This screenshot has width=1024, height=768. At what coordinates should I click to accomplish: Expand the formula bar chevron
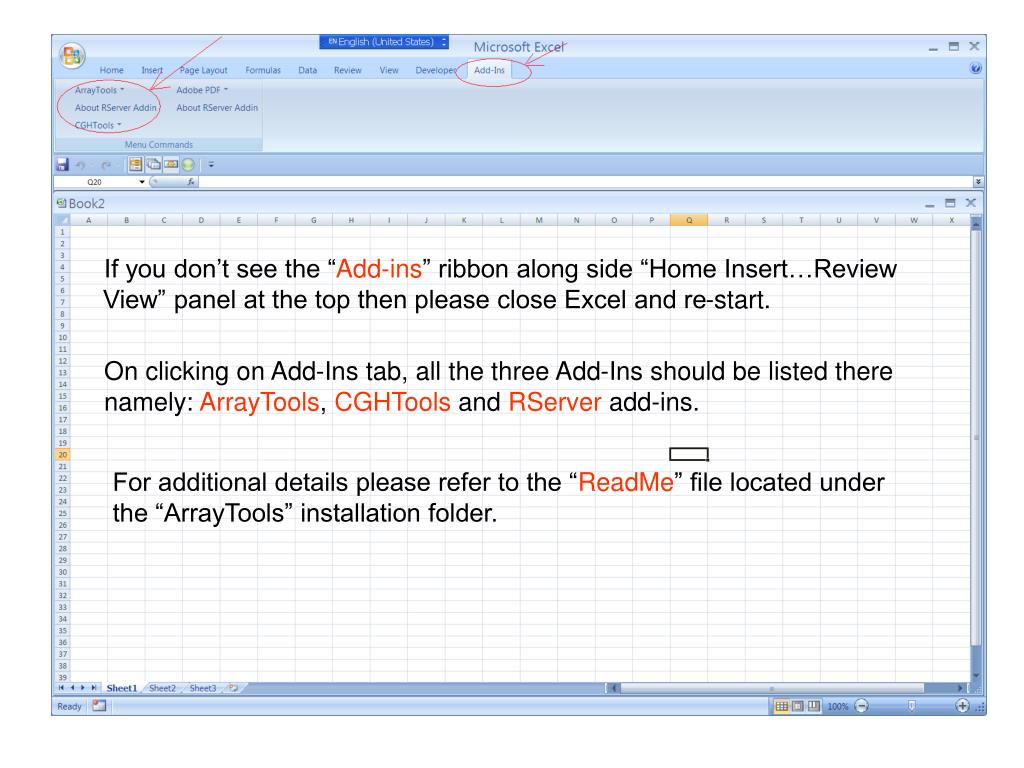[x=978, y=182]
